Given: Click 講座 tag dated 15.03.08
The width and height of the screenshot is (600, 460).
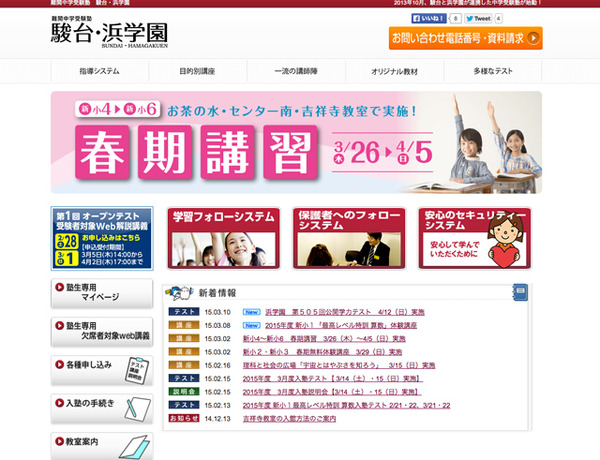Looking at the screenshot, I should click(184, 325).
